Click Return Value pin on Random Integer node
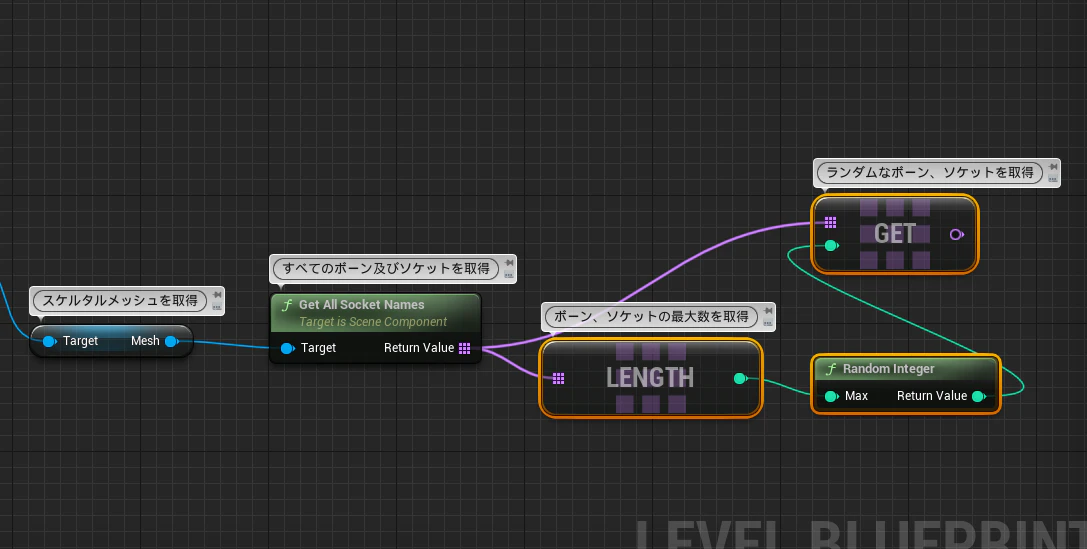This screenshot has height=549, width=1087. [x=979, y=396]
